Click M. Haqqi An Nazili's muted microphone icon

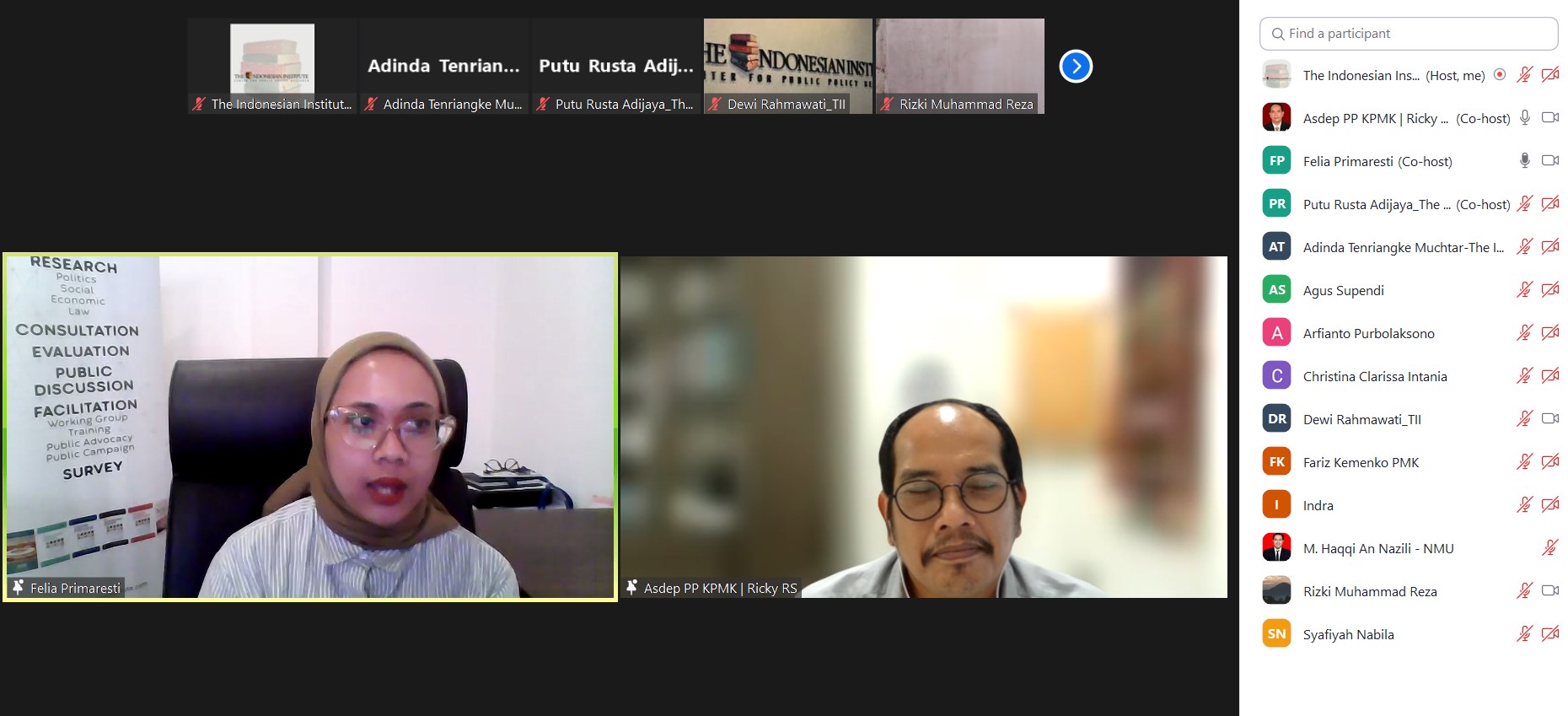point(1549,548)
